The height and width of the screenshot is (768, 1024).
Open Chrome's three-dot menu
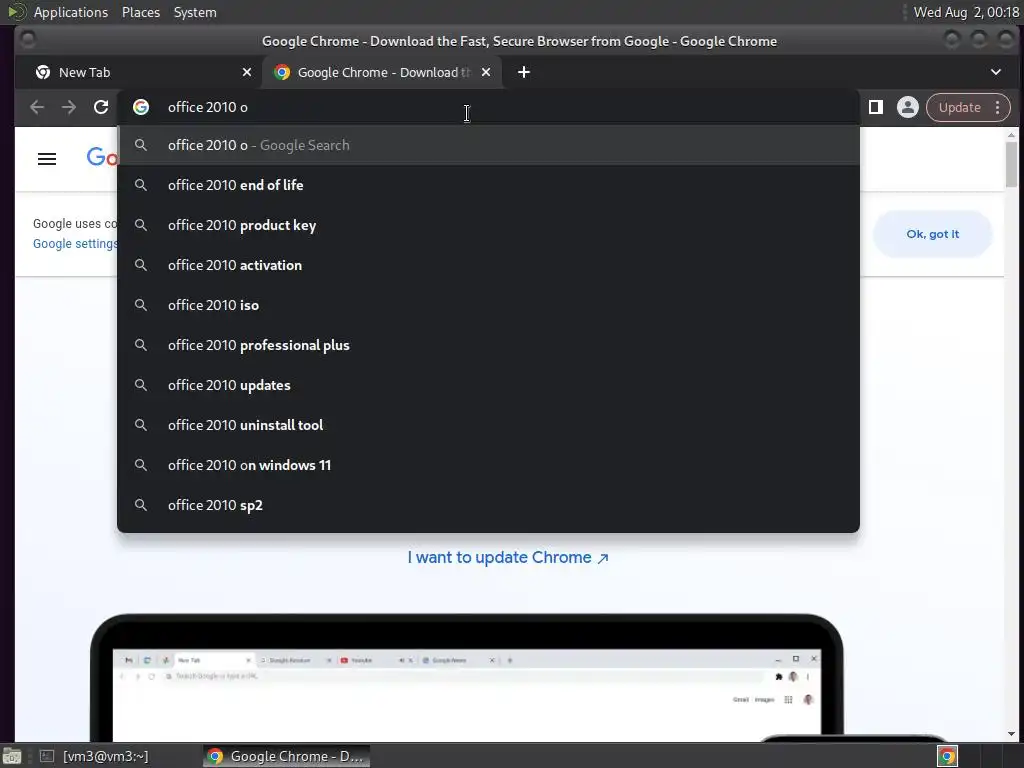click(x=997, y=107)
